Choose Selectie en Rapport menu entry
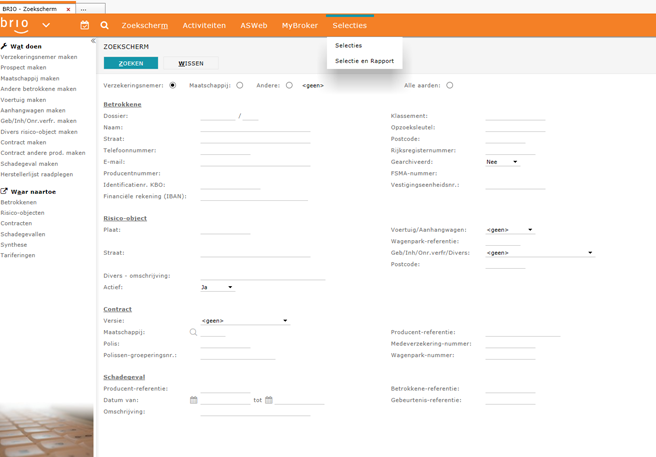Screen dimensions: 656x457 point(364,61)
